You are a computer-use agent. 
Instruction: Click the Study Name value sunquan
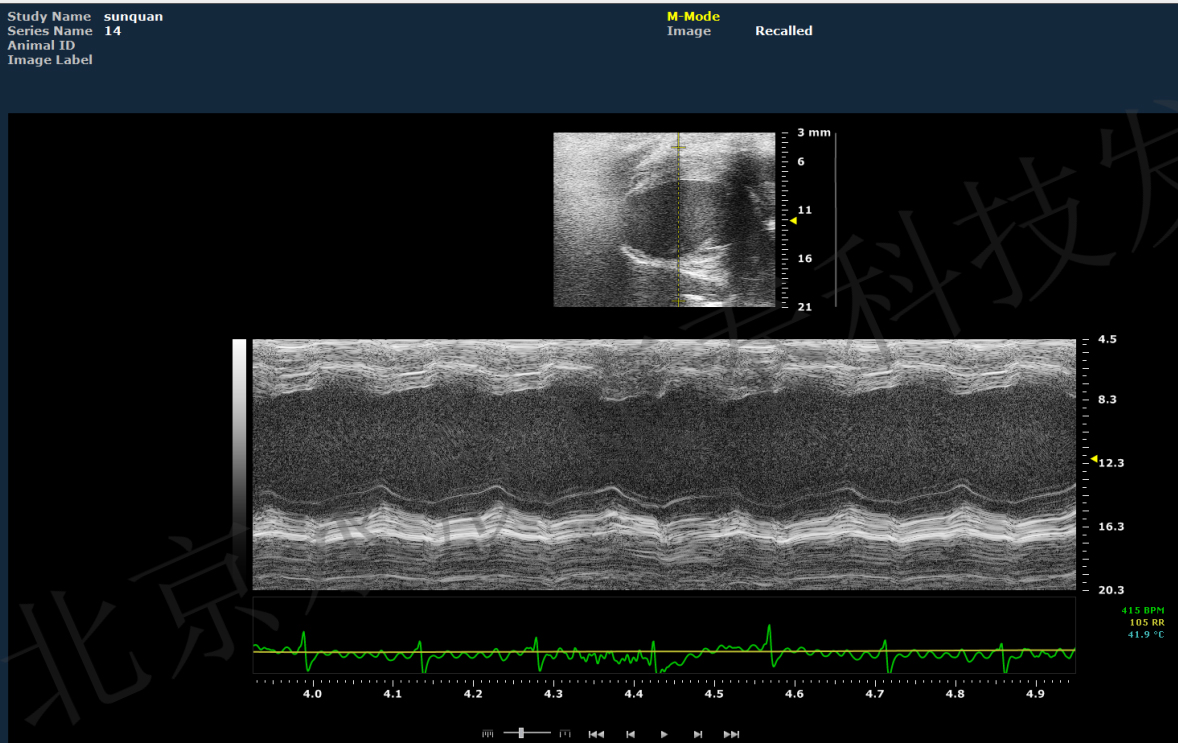pos(133,16)
